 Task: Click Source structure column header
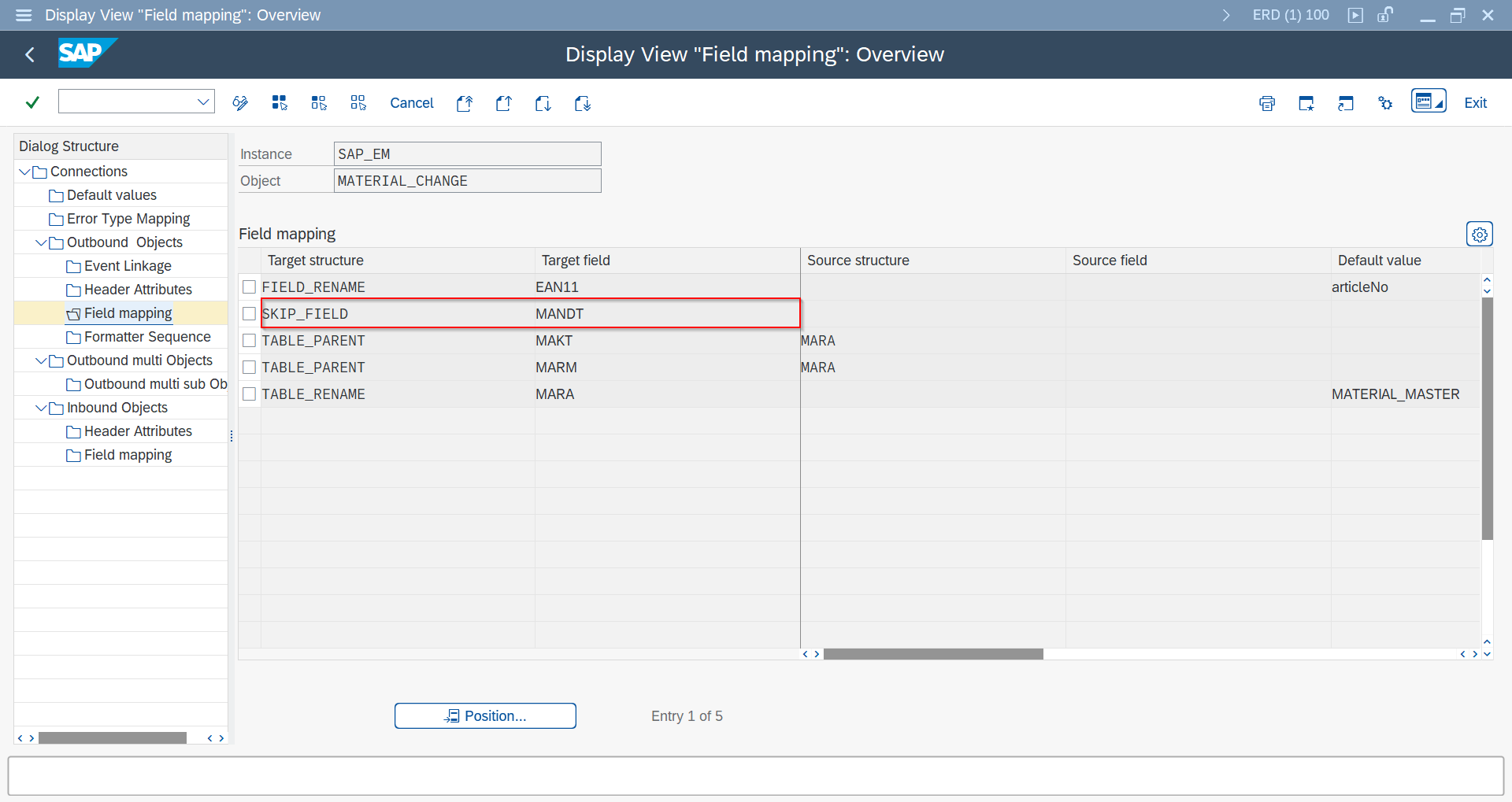pyautogui.click(x=933, y=261)
